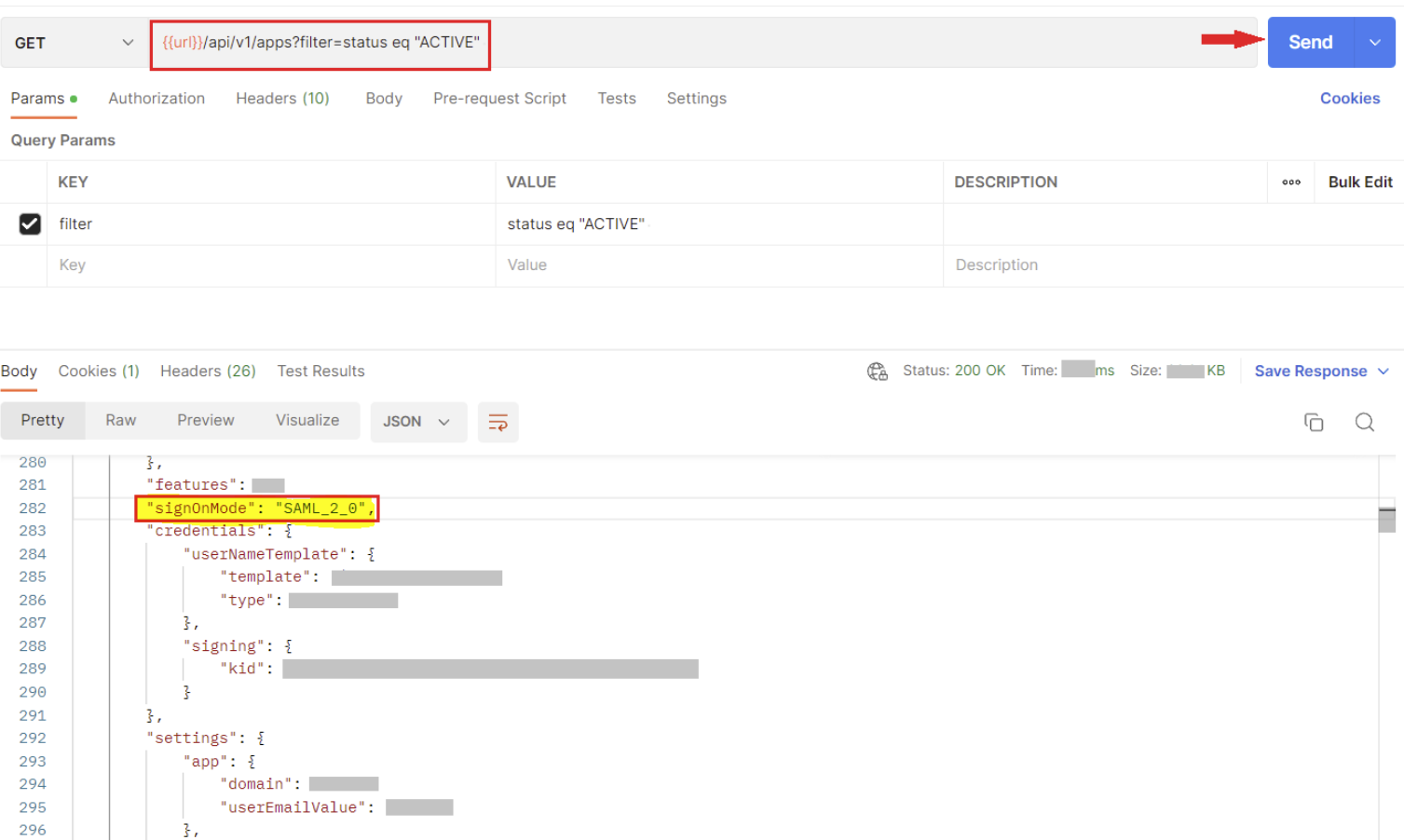Uncheck the filter query parameter checkbox
The image size is (1404, 840).
30,224
